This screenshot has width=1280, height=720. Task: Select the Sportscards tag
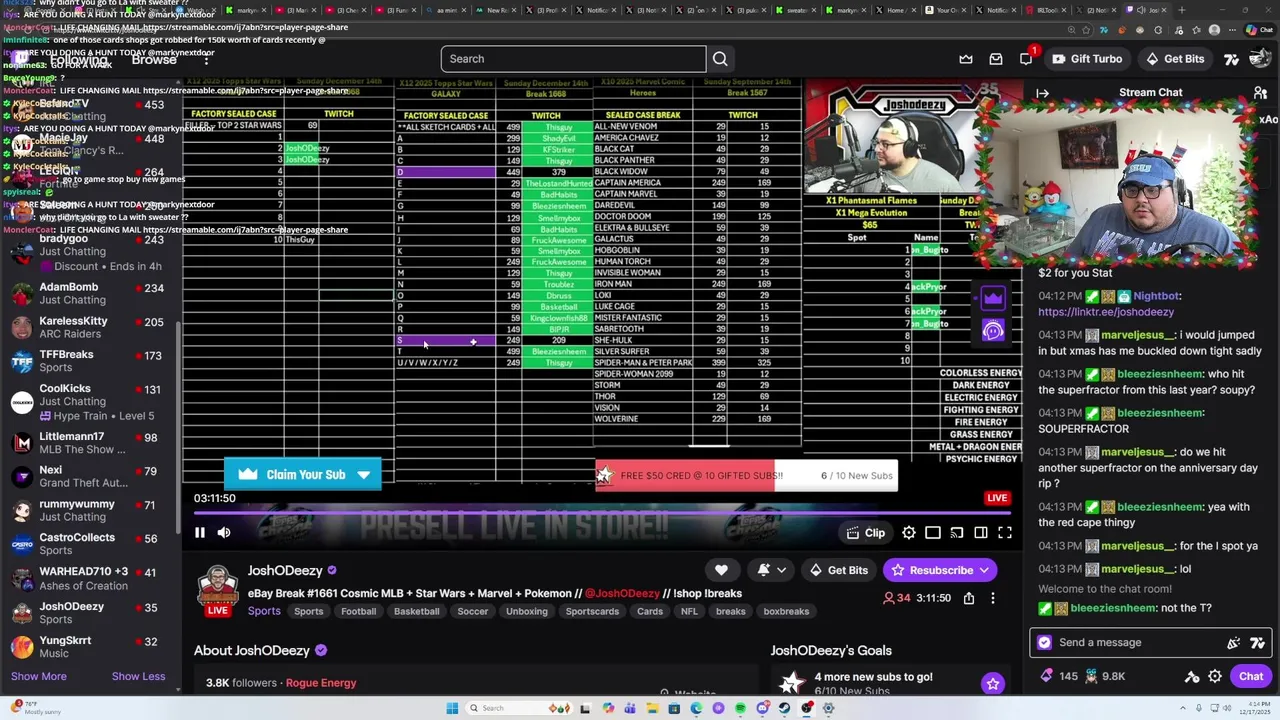click(592, 611)
